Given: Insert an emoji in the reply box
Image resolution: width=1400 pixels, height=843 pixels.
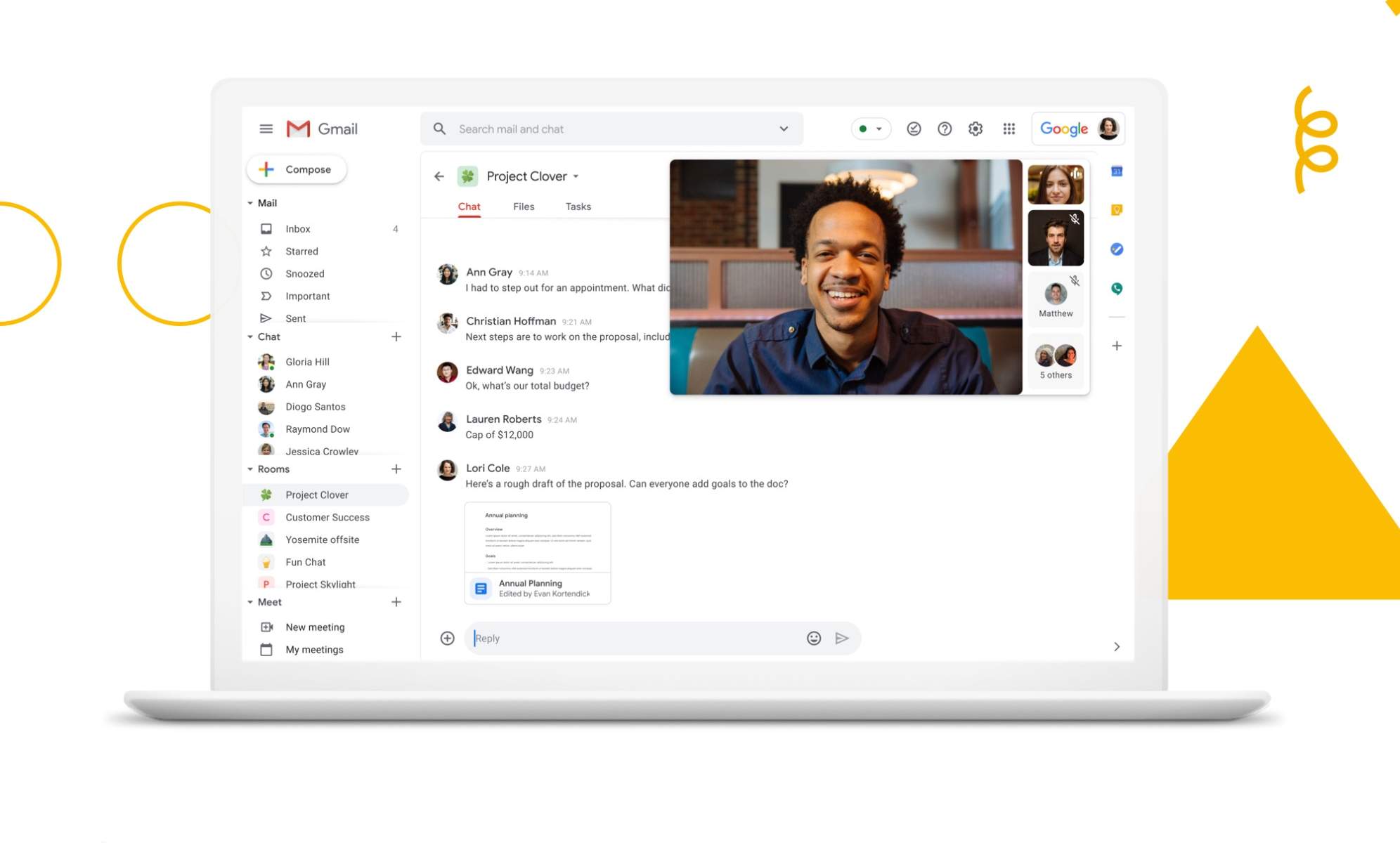Looking at the screenshot, I should point(813,638).
